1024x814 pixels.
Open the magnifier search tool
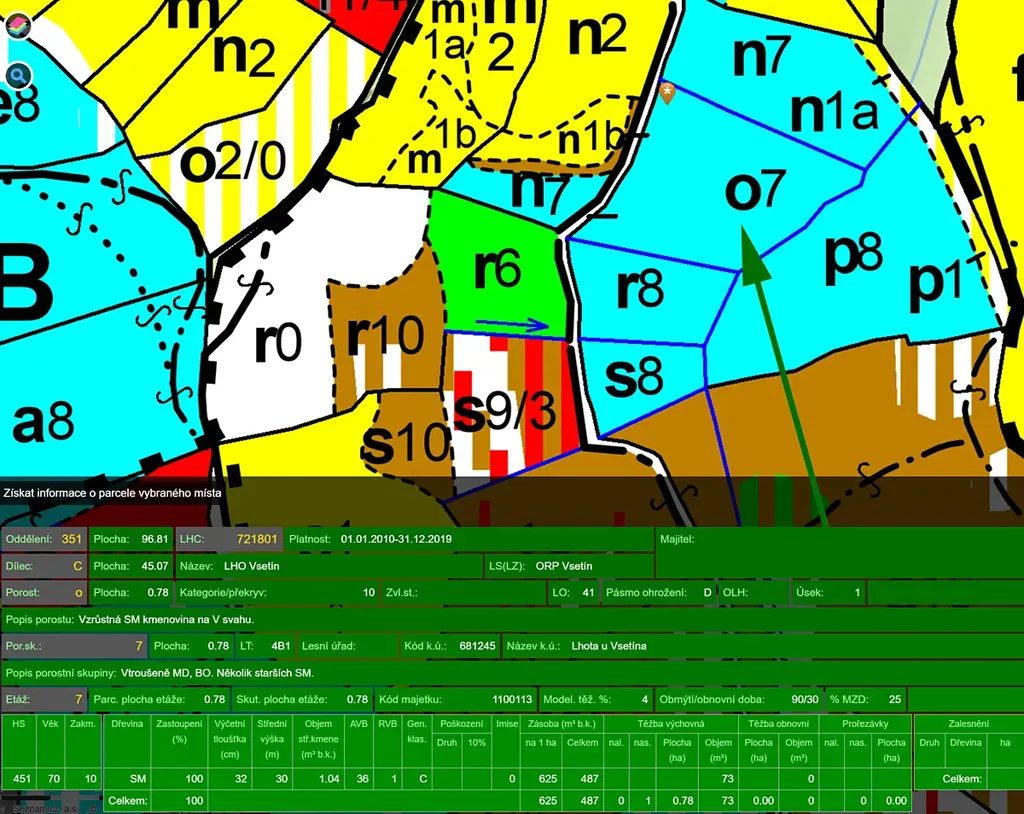(19, 76)
